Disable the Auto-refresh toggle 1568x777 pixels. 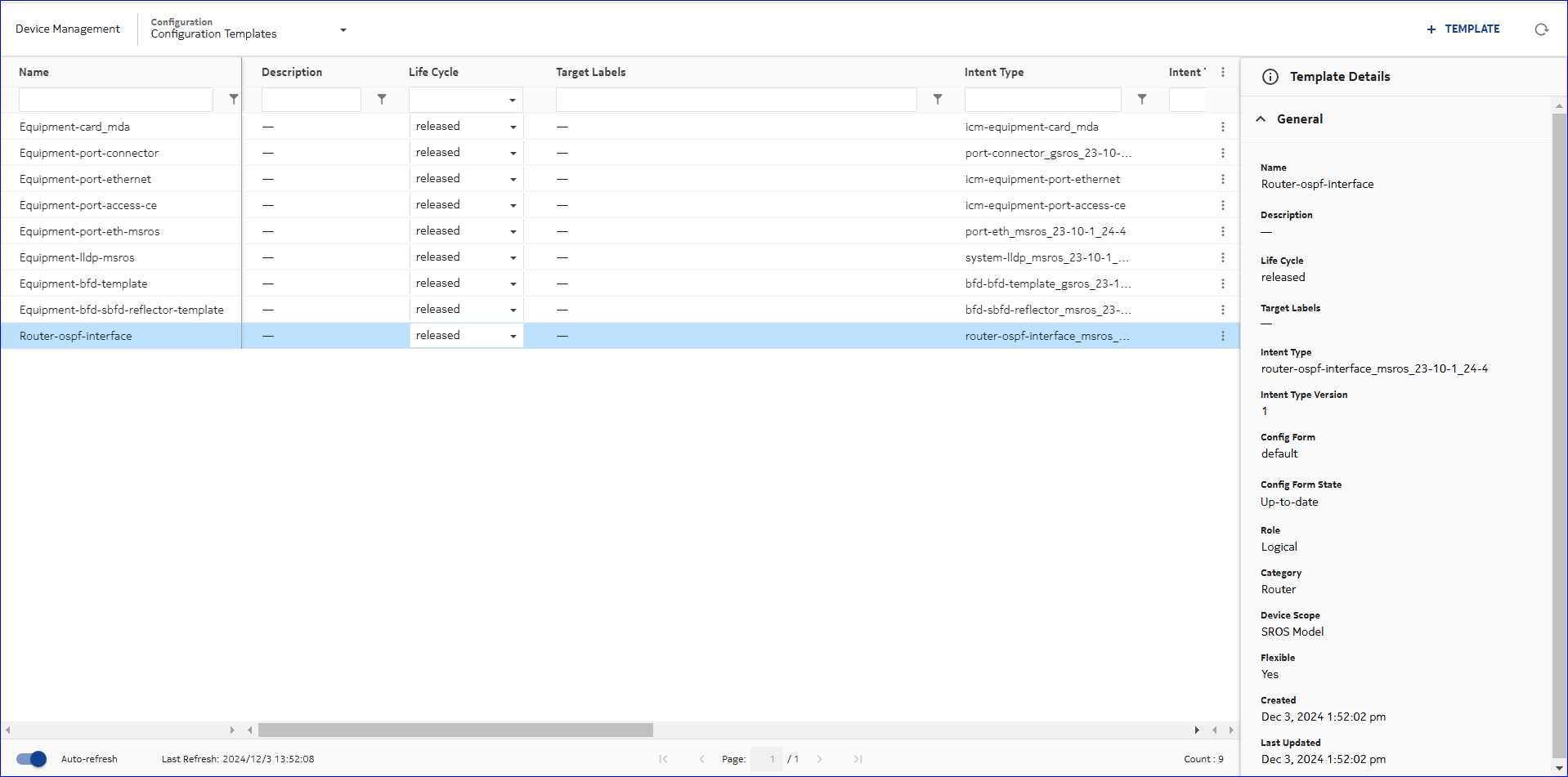[x=32, y=759]
